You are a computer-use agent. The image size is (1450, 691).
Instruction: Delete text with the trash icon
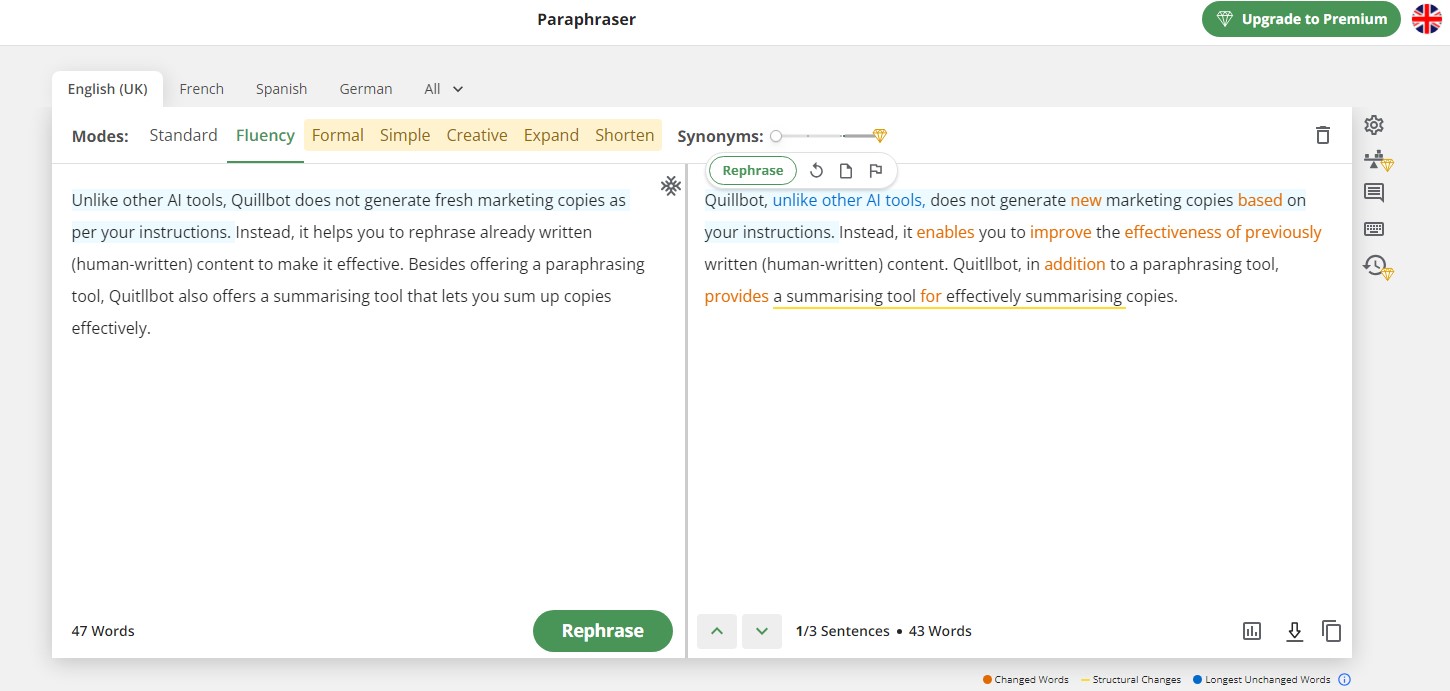coord(1323,135)
